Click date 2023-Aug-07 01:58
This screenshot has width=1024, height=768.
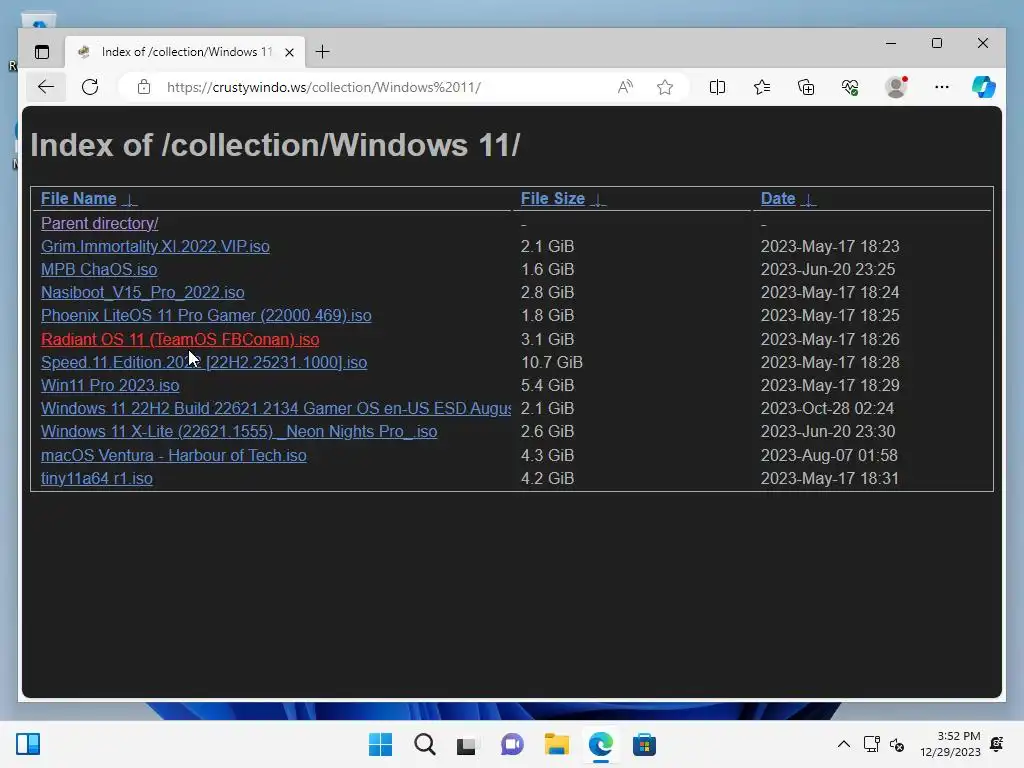(829, 455)
